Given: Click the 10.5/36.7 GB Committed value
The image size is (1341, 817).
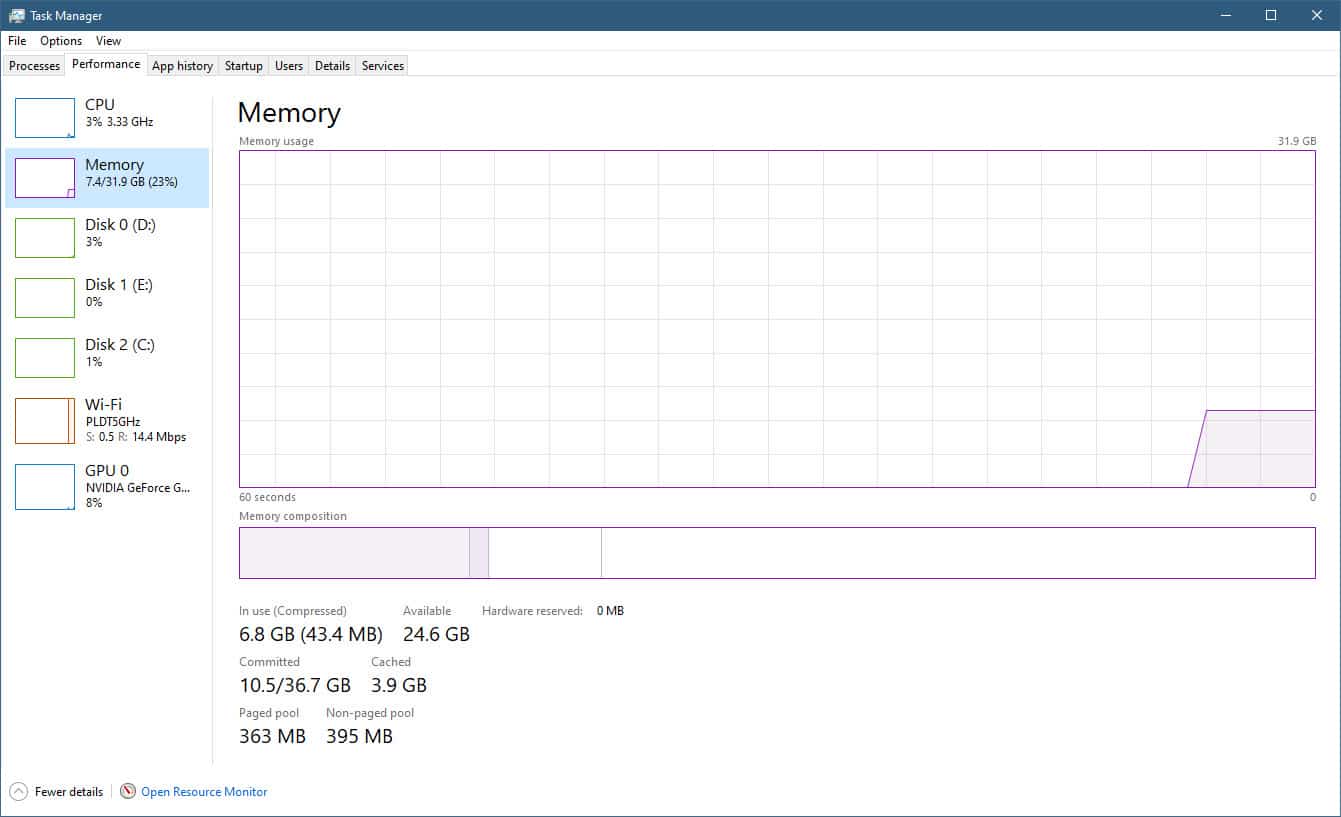Looking at the screenshot, I should click(x=295, y=685).
